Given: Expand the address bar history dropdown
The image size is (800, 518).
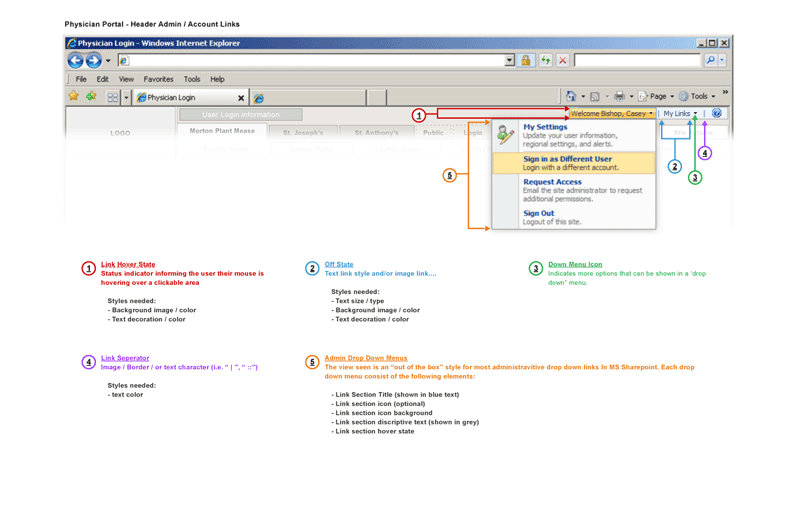Looking at the screenshot, I should coord(509,61).
